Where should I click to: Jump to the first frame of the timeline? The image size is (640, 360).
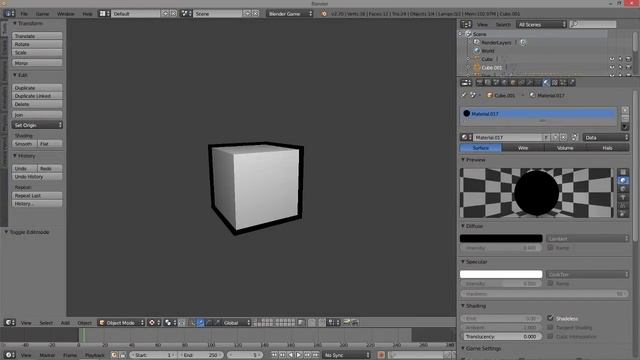click(x=274, y=355)
